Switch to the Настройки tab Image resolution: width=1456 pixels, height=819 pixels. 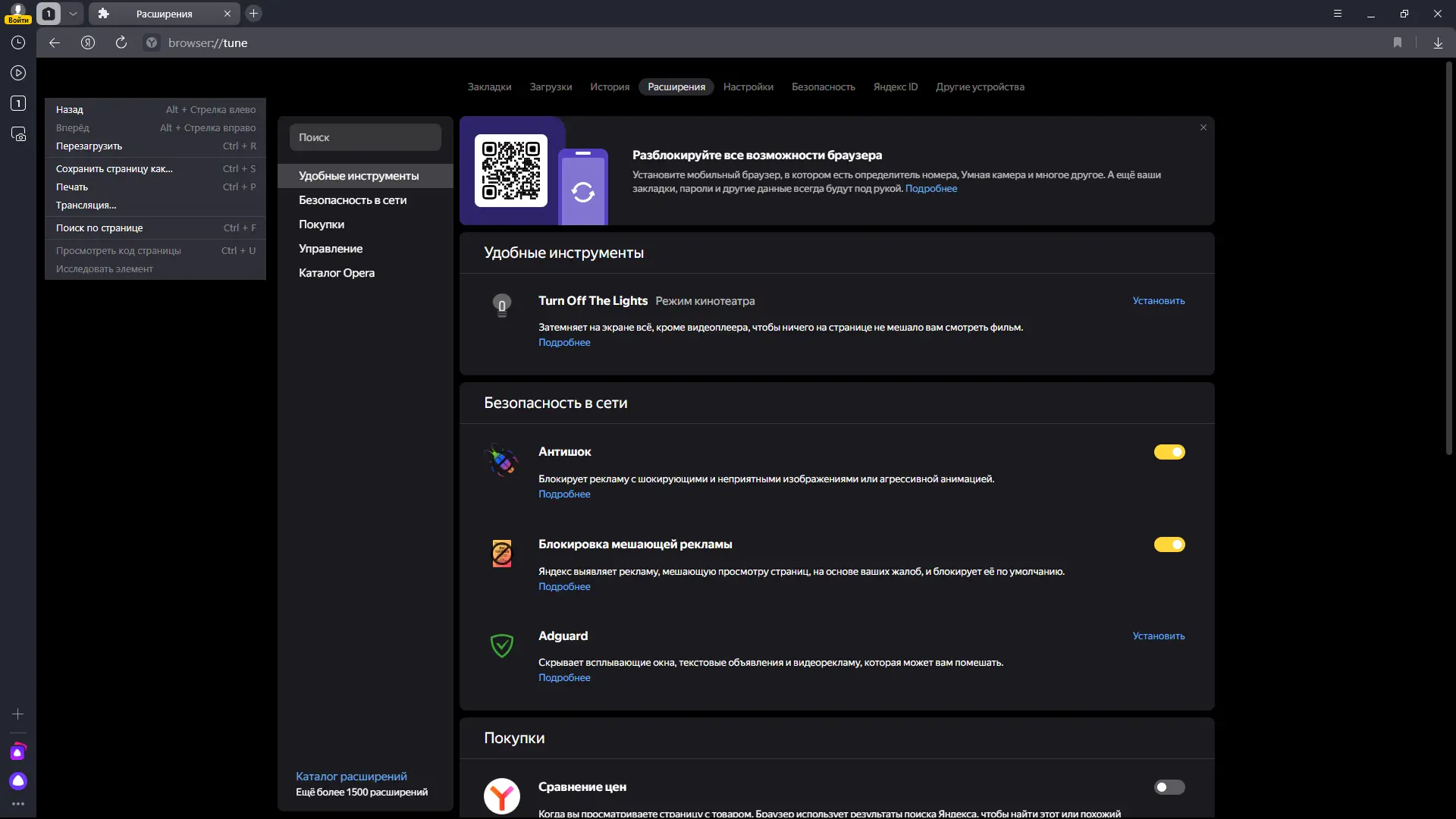point(748,87)
